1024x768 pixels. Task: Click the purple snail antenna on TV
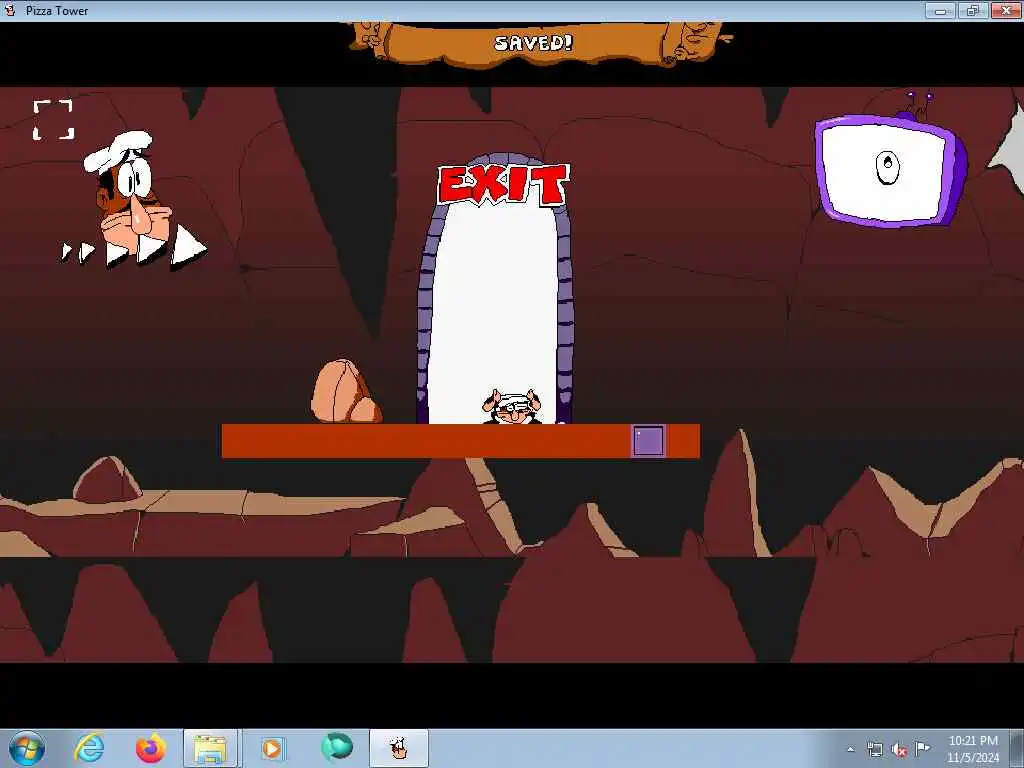(920, 104)
